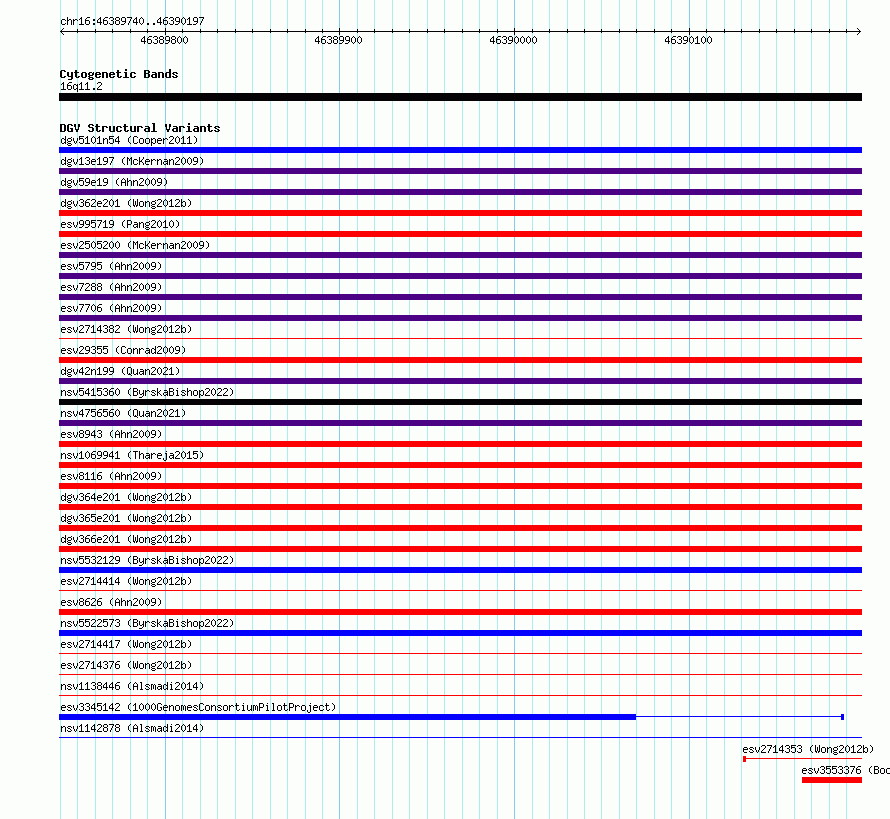Click the nsv5522573 (ByrskaBishop2022) label
This screenshot has width=890, height=819.
pos(147,623)
